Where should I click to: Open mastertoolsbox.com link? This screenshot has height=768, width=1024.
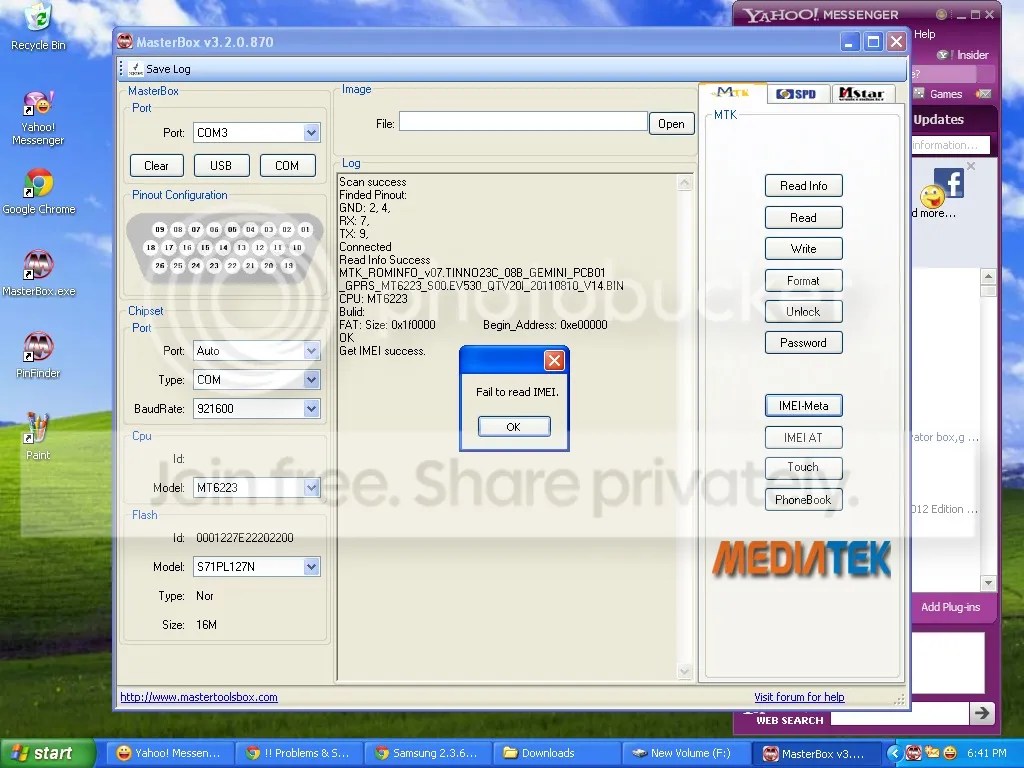pos(199,697)
